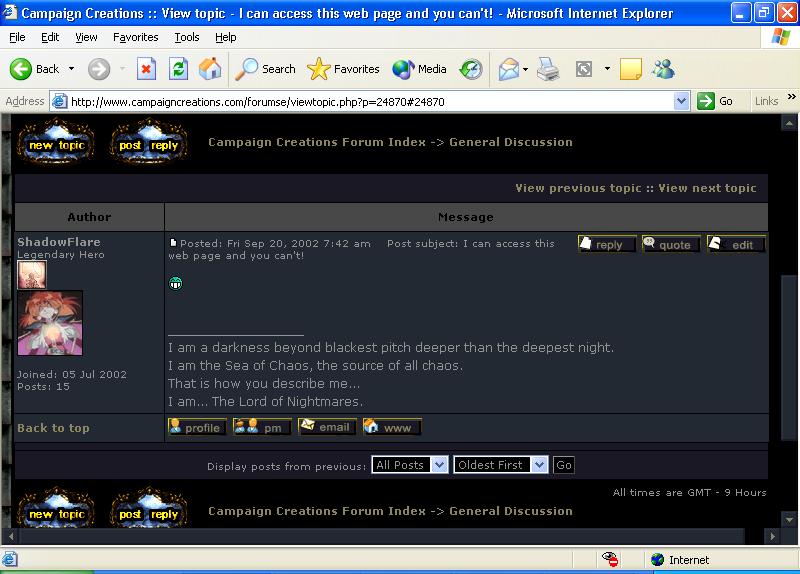Open the yellow Discuss note icon
Viewport: 800px width, 574px height.
(631, 69)
